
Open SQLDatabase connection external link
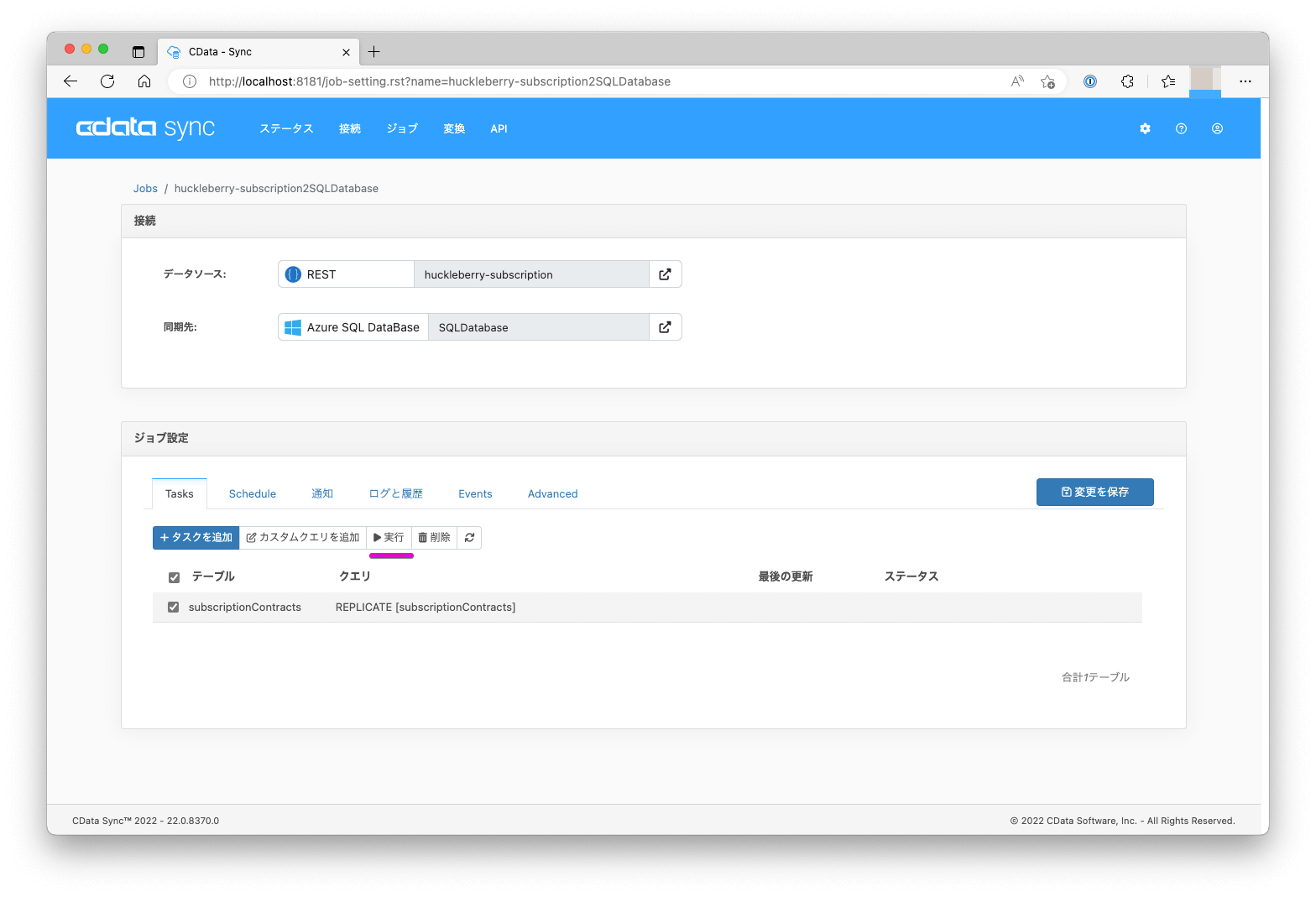[x=665, y=327]
